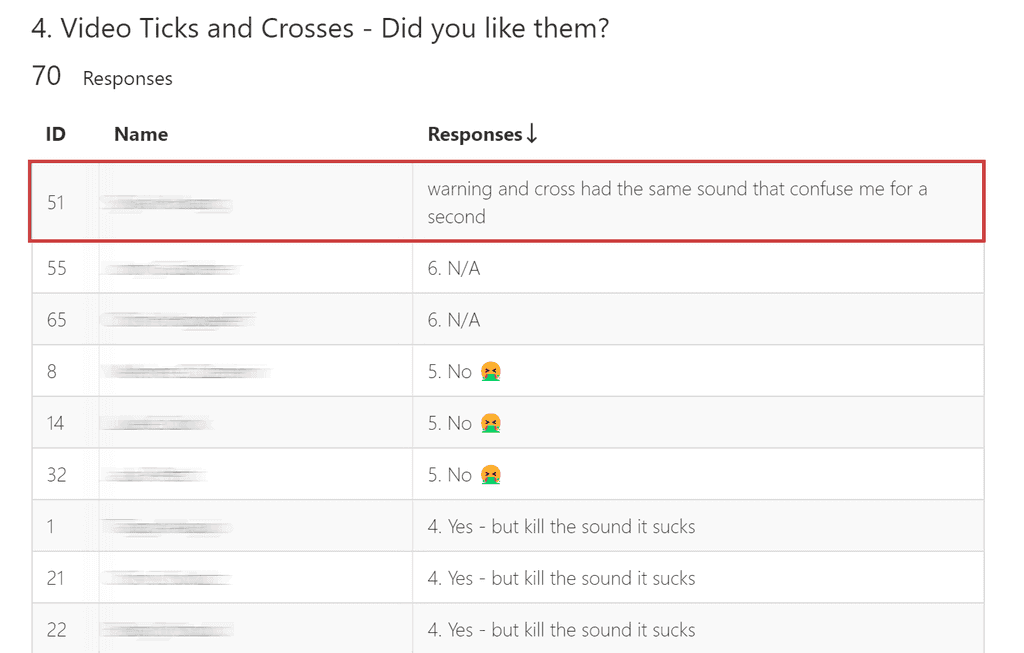Select the '6. N/A' response for ID 65
Image resolution: width=1024 pixels, height=653 pixels.
[454, 320]
